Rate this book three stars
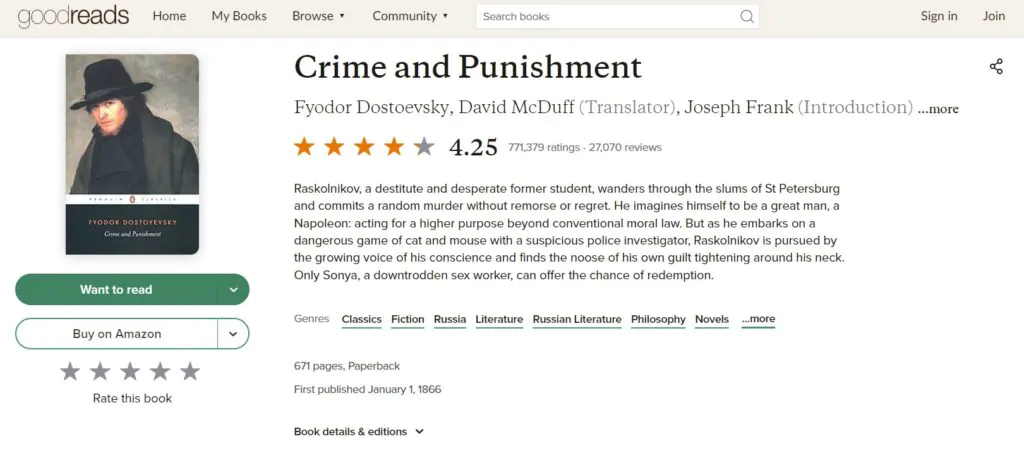Image resolution: width=1024 pixels, height=453 pixels. 130,372
